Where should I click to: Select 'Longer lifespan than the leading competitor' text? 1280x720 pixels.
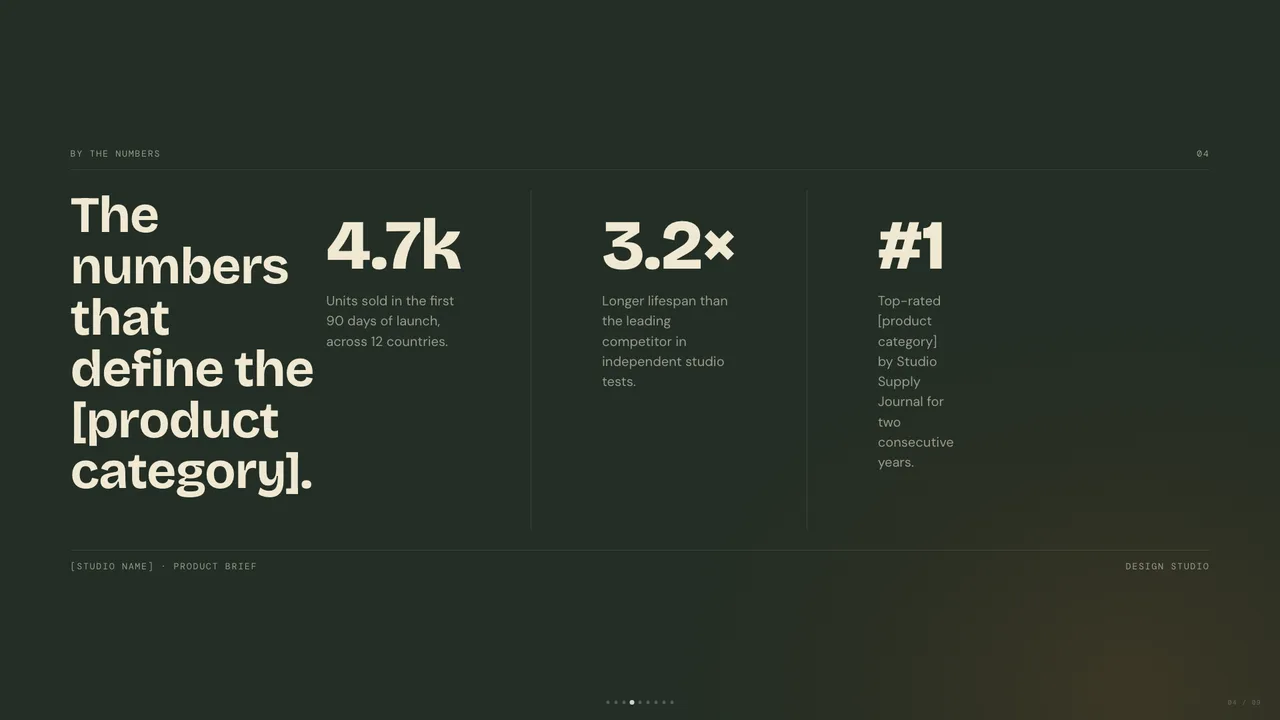point(665,341)
